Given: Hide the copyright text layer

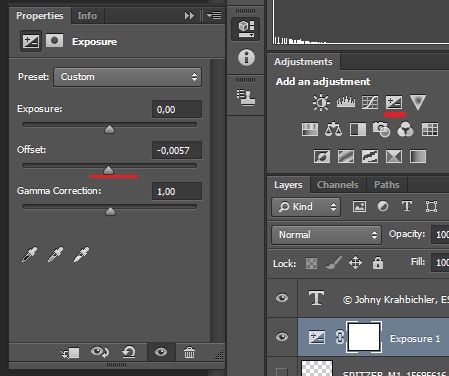Looking at the screenshot, I should [x=282, y=298].
